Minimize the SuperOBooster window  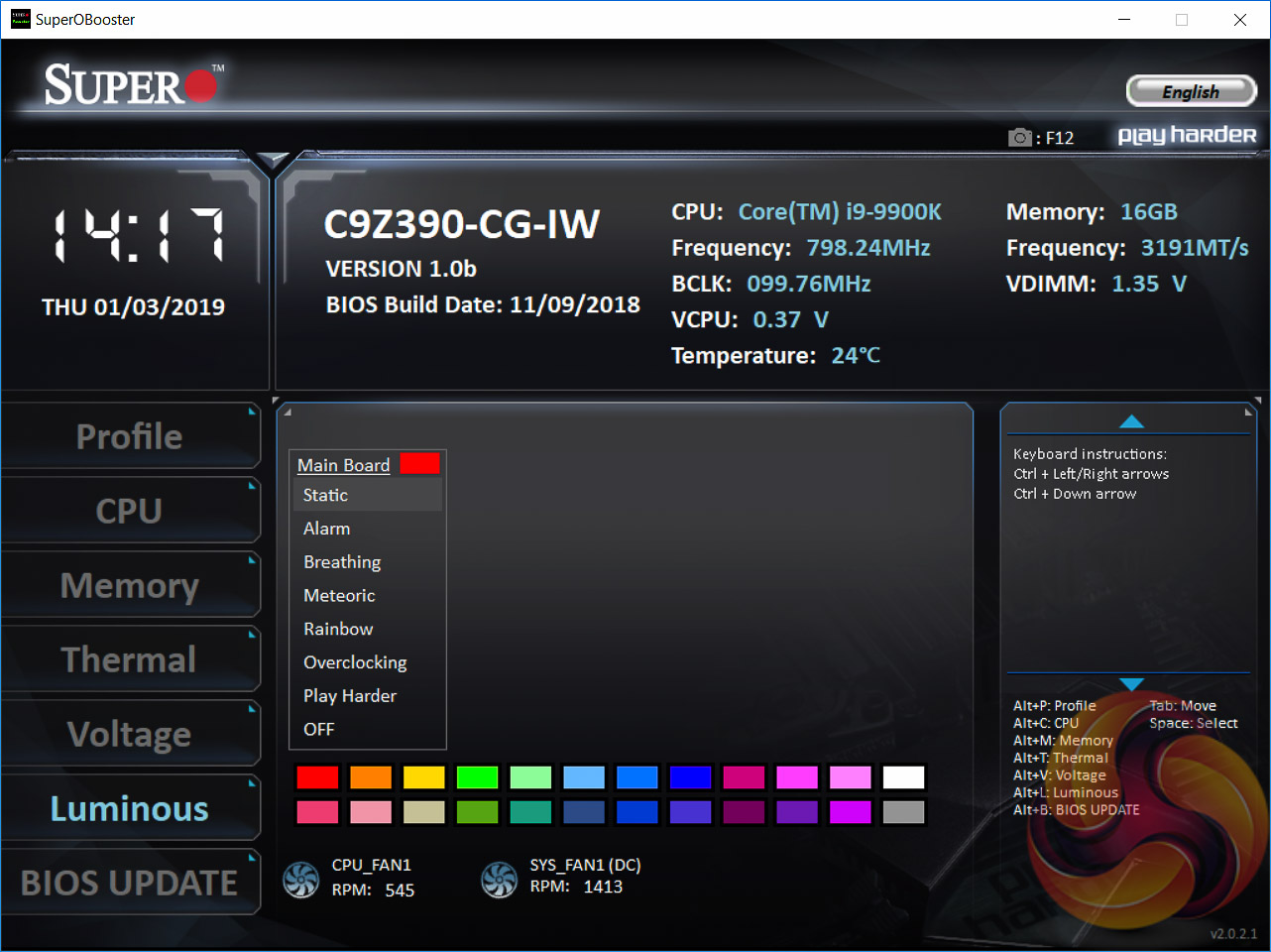[1124, 20]
